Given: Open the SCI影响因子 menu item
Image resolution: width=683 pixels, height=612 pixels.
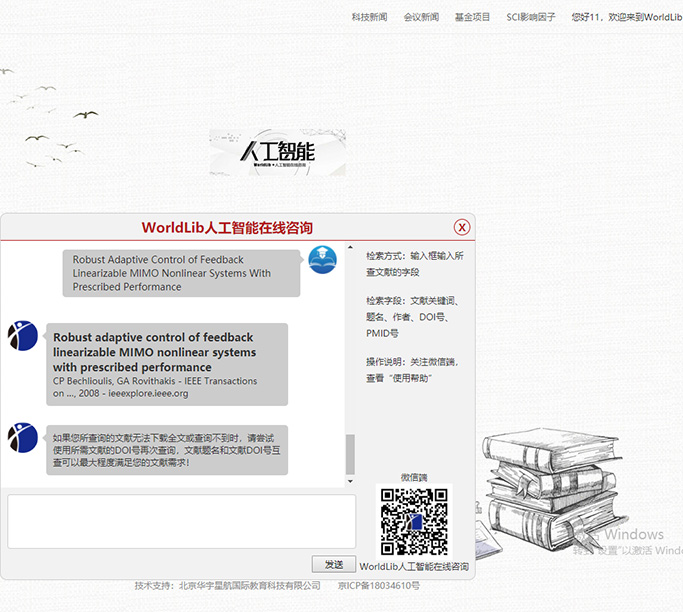Looking at the screenshot, I should pos(530,17).
